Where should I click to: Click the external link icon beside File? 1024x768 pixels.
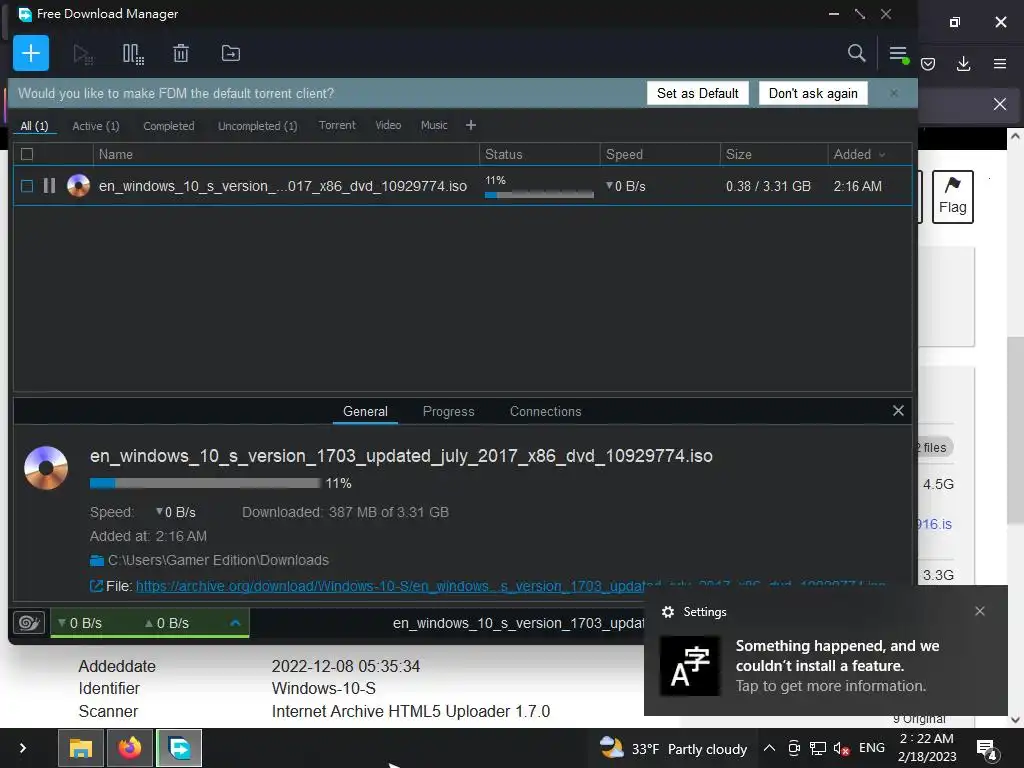[96, 586]
